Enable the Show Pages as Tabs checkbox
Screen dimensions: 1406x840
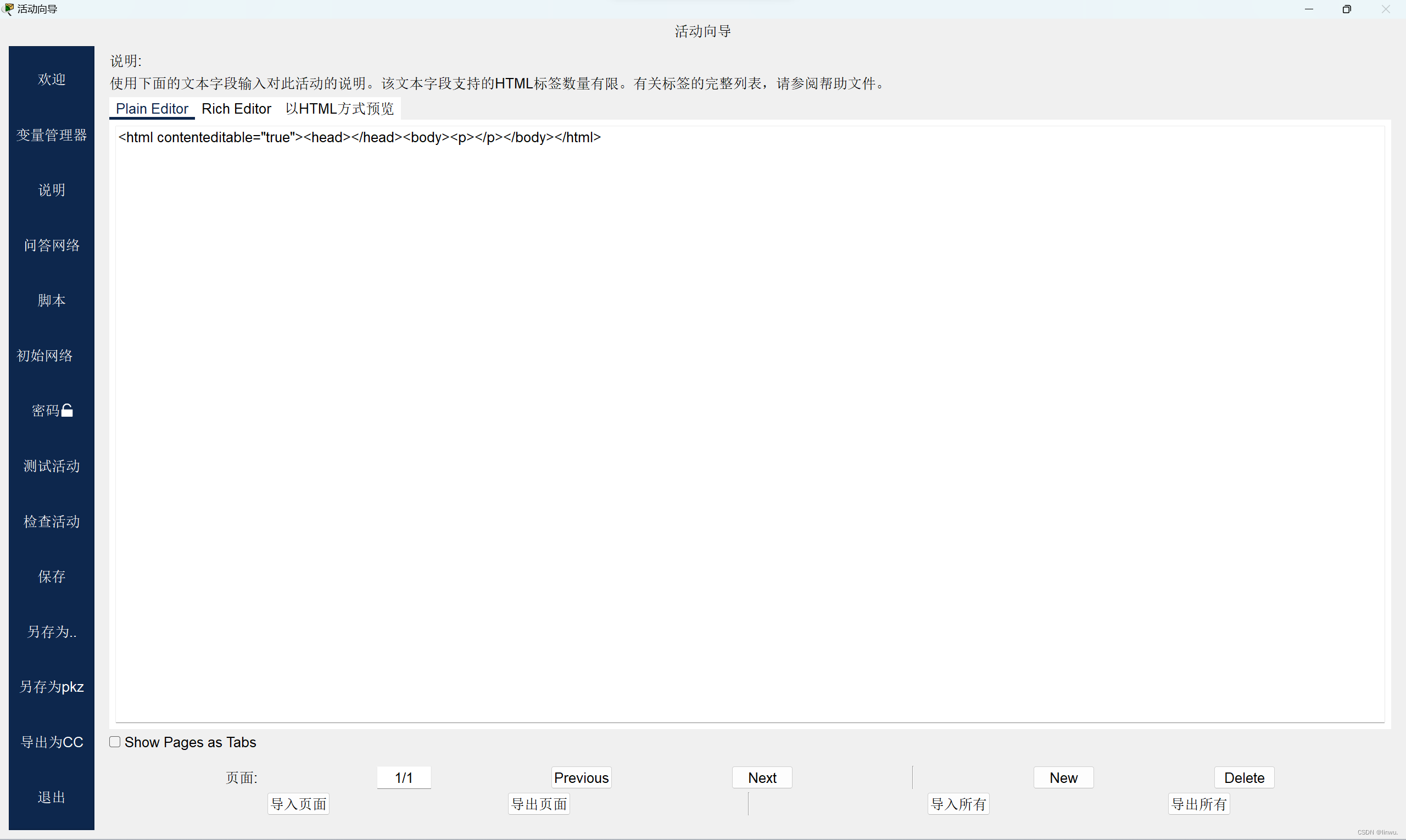point(114,742)
